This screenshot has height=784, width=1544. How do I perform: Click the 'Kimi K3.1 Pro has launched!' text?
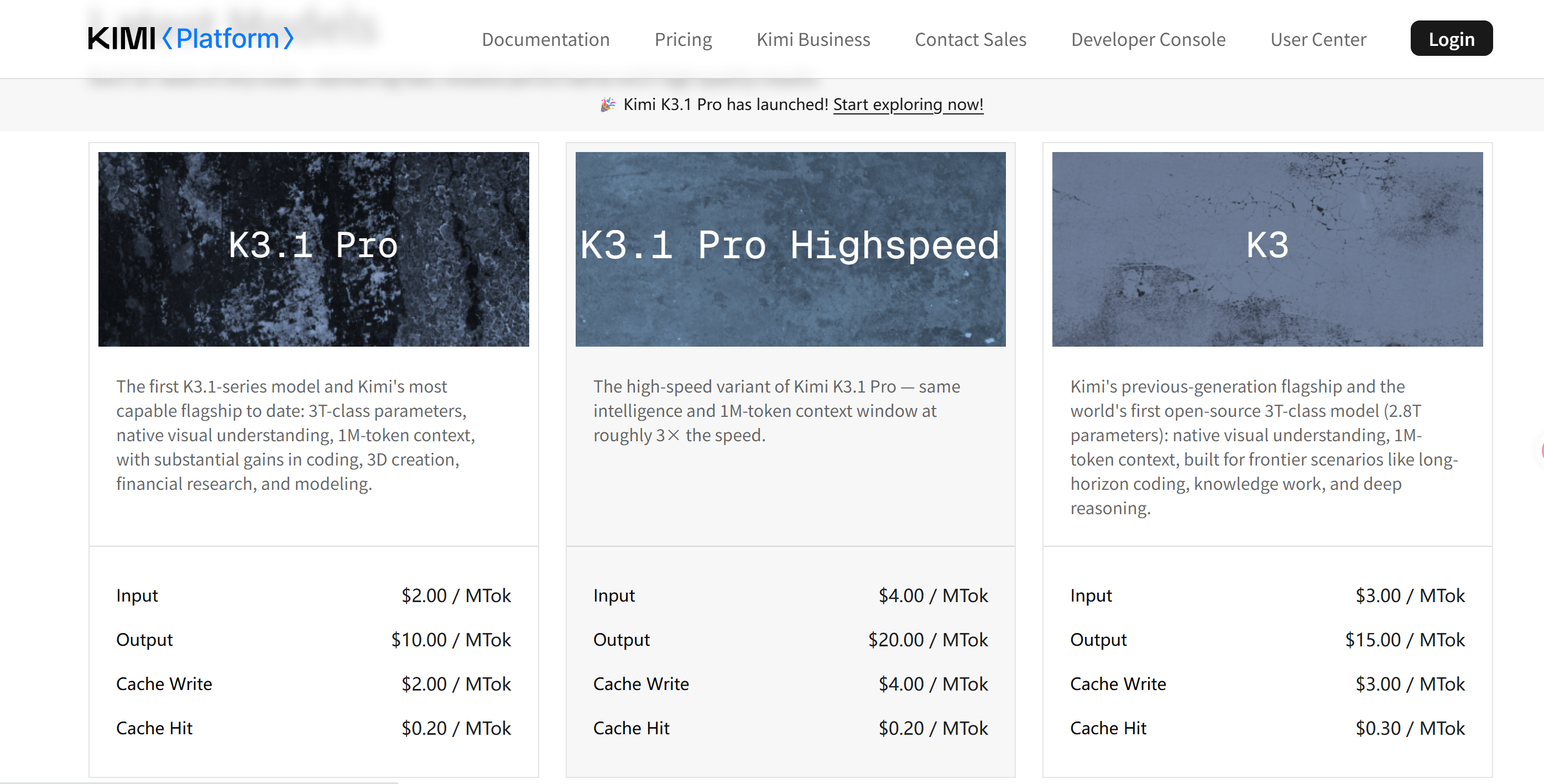click(725, 104)
